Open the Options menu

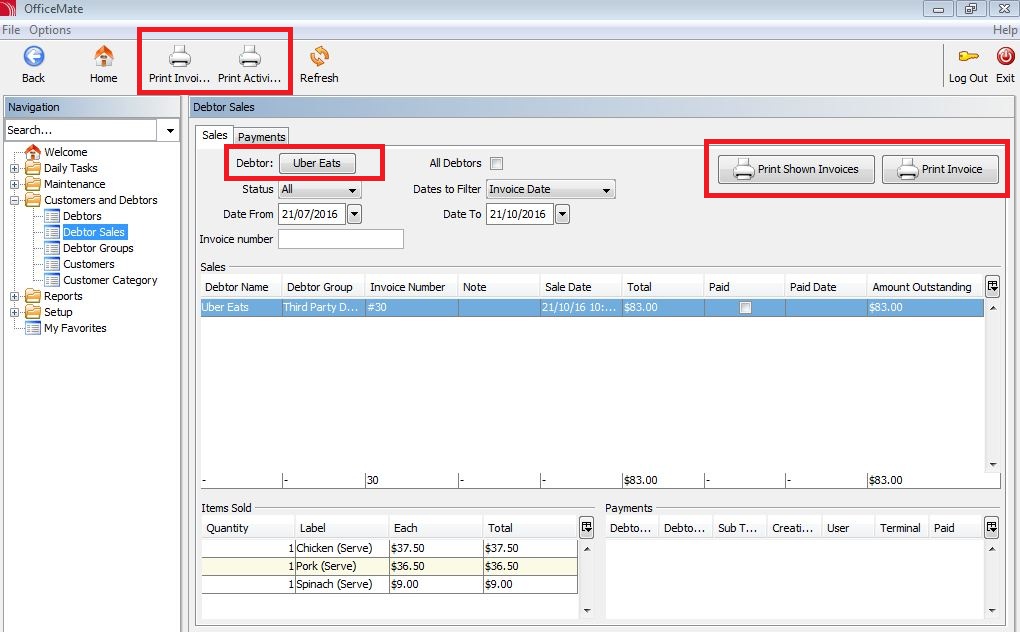(50, 30)
